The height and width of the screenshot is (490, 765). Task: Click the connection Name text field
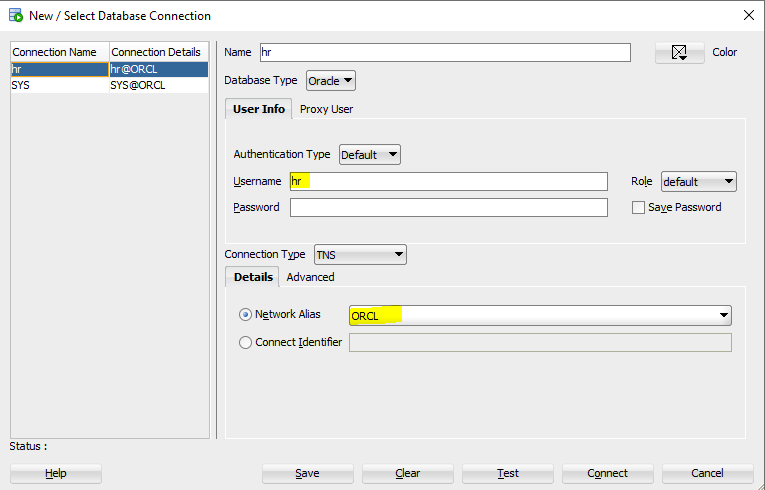pos(445,53)
